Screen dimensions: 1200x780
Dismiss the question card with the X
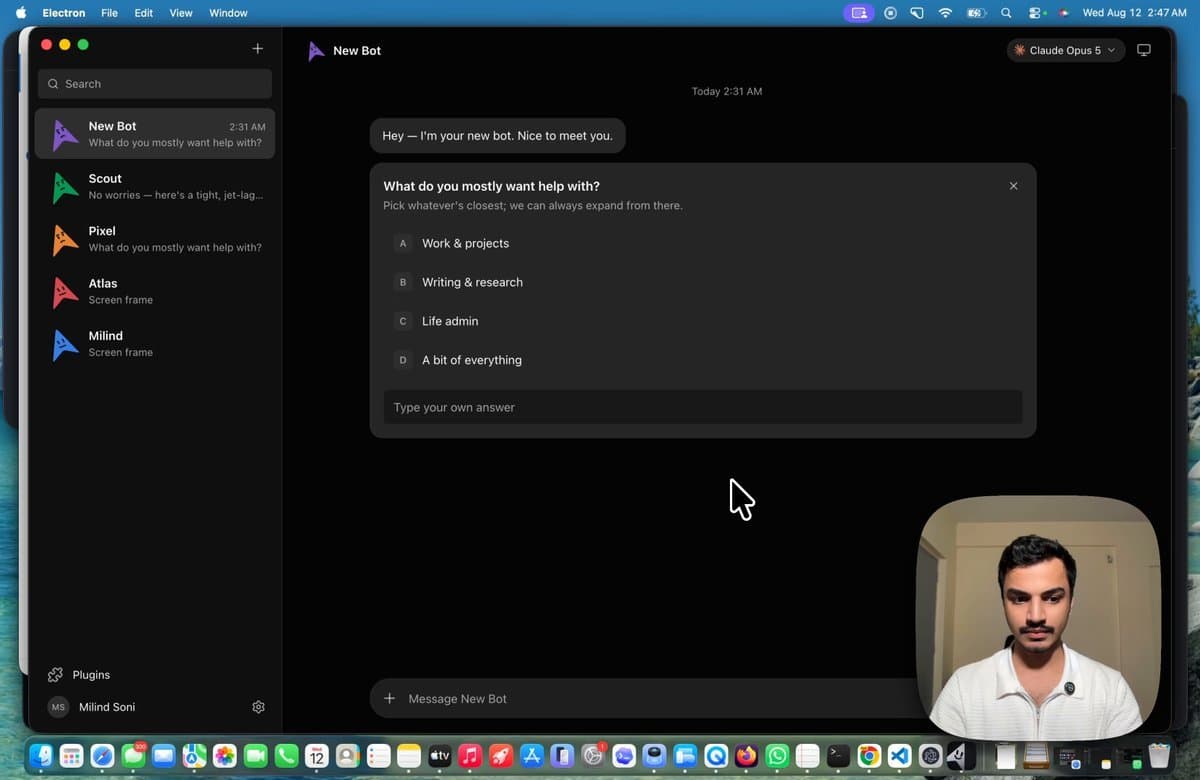pos(1013,186)
